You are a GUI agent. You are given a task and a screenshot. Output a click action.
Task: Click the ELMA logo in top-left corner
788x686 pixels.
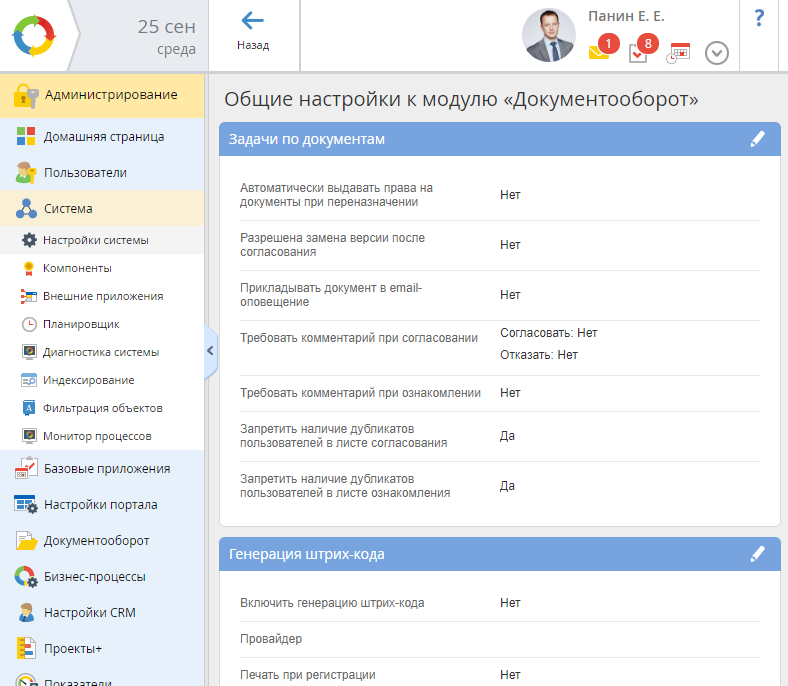click(x=35, y=36)
